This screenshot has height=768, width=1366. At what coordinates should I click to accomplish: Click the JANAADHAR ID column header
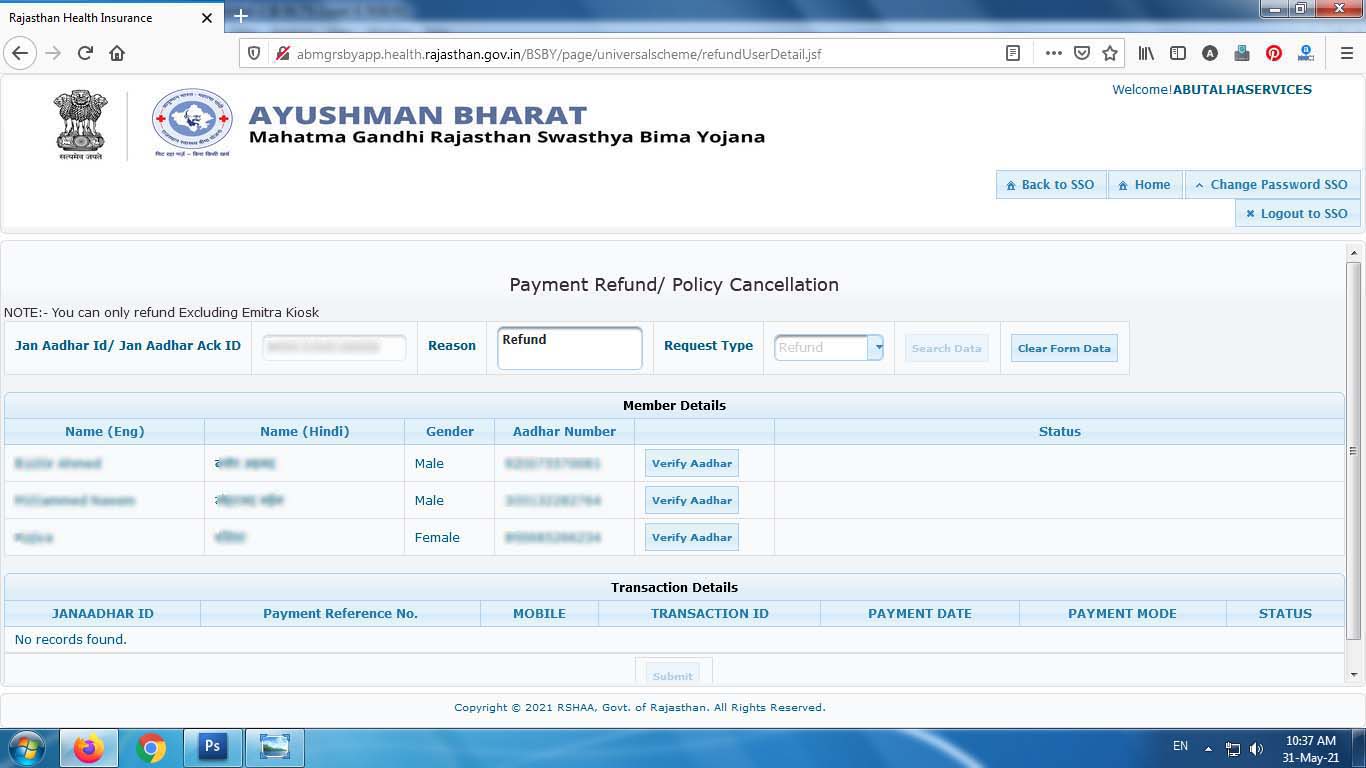pos(103,613)
